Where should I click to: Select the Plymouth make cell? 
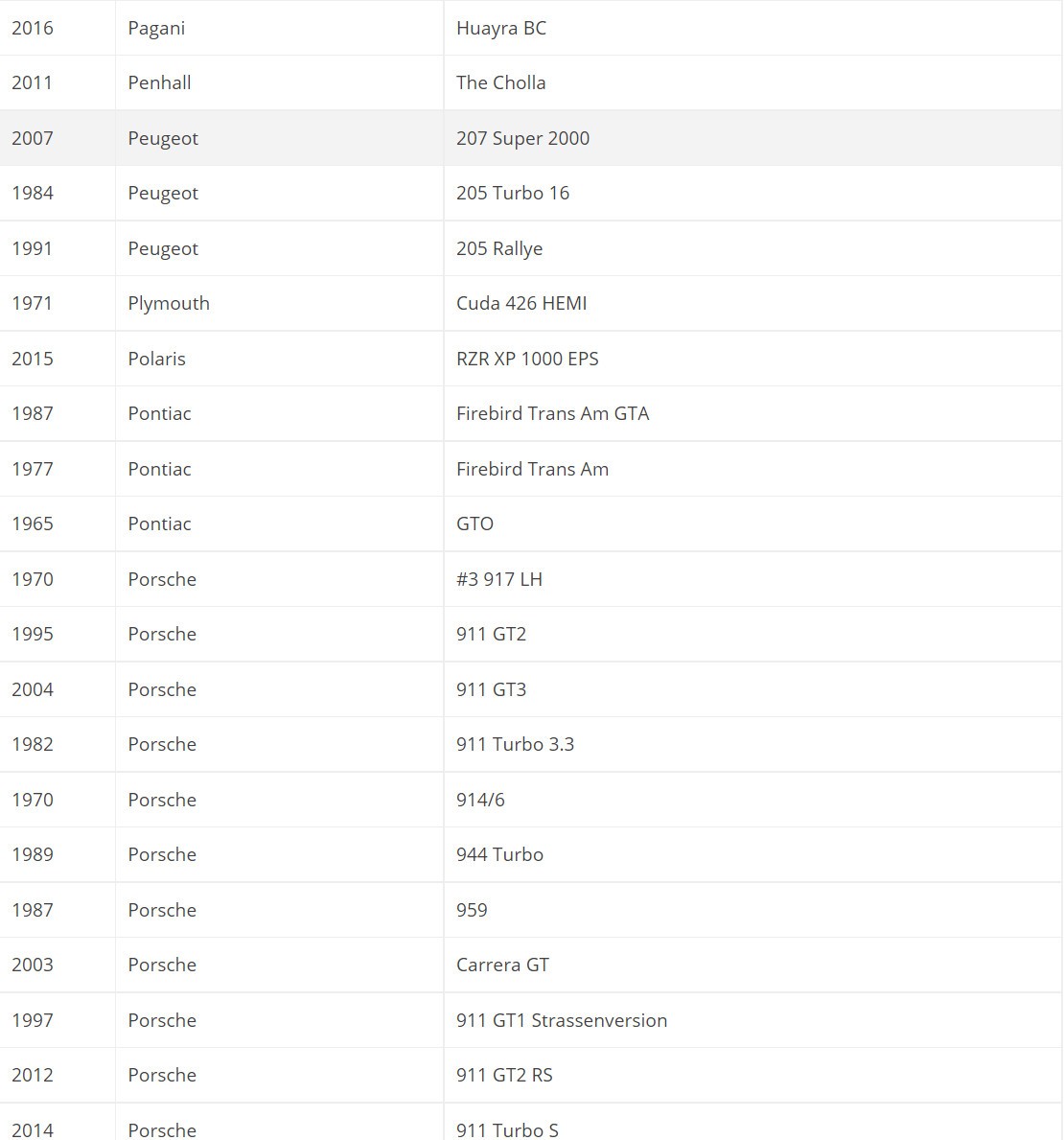169,303
